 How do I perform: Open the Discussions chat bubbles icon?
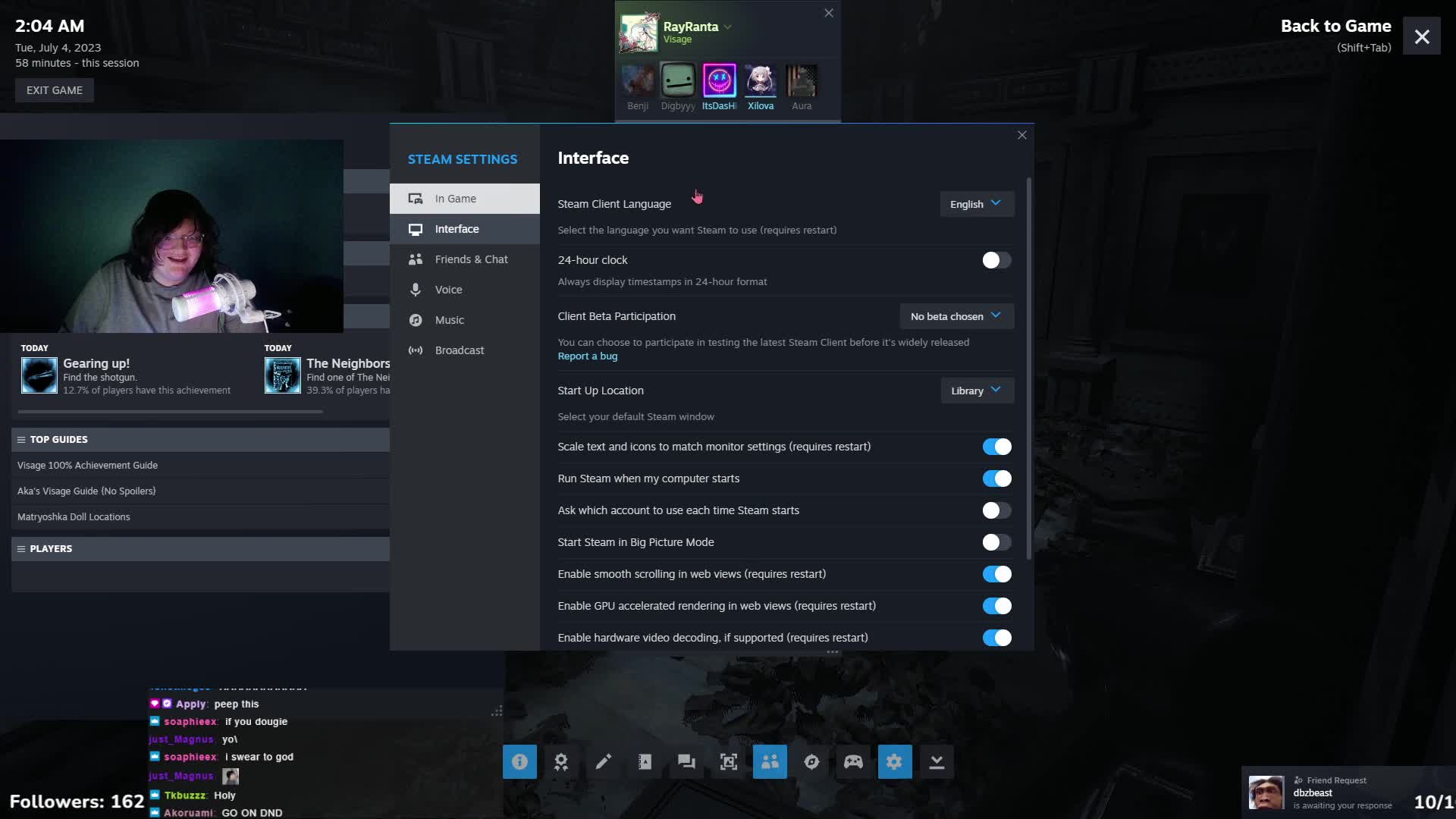click(686, 761)
